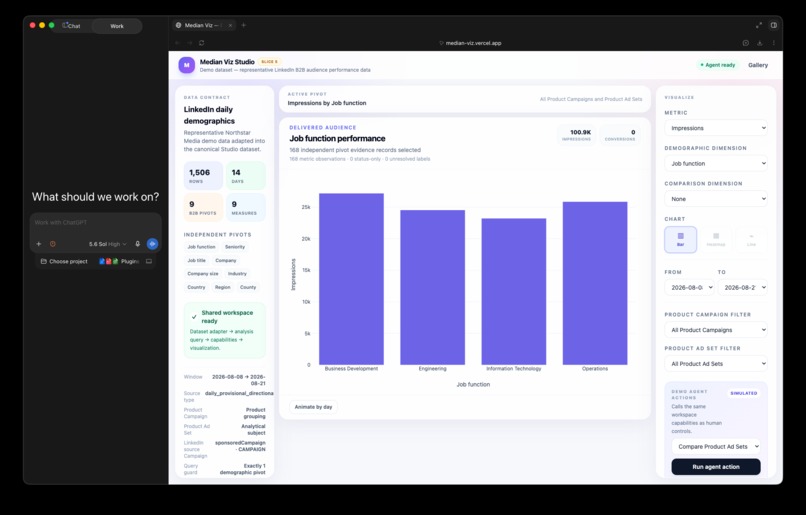The image size is (806, 515).
Task: Click the plus attach icon in chat box
Action: (x=39, y=244)
